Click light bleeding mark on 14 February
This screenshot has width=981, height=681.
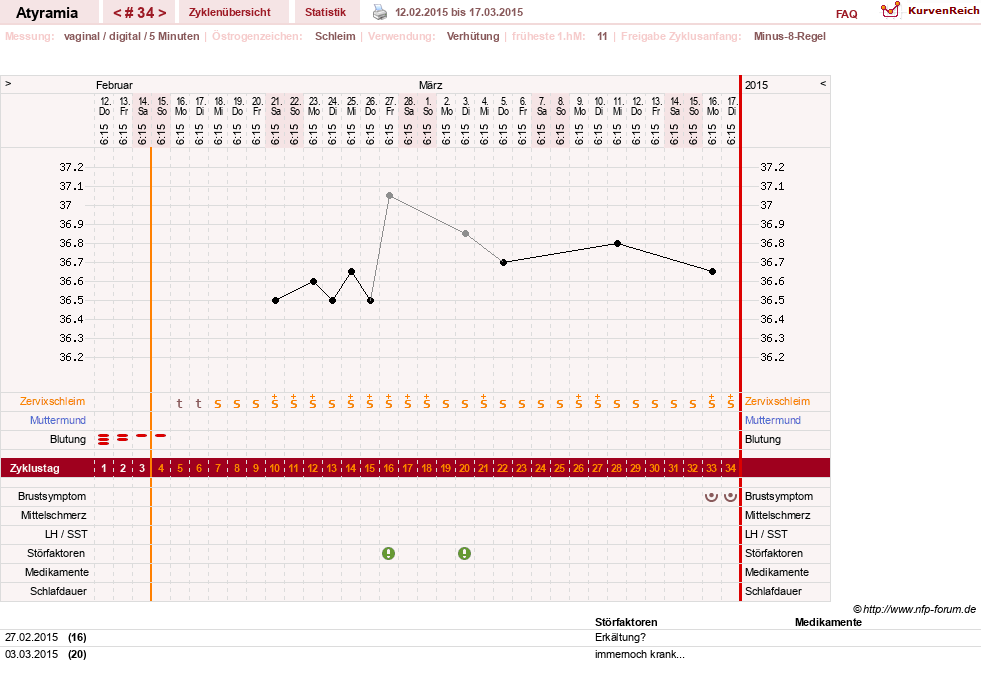point(142,435)
